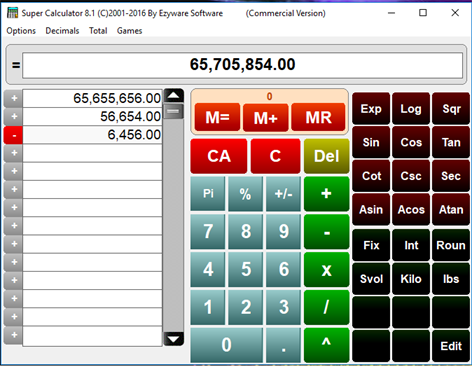Open the Decimals menu
Image resolution: width=472 pixels, height=366 pixels.
[62, 31]
